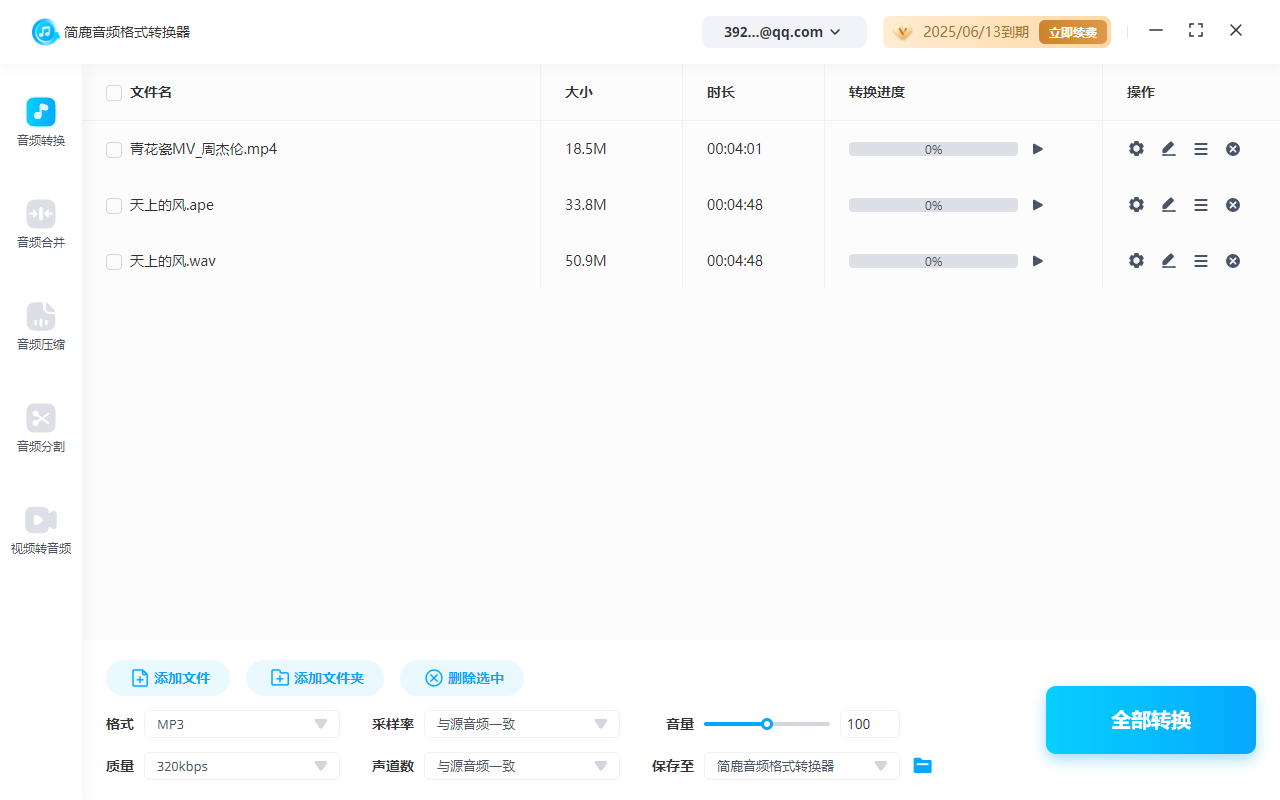Open the 采样率 dropdown

(521, 723)
